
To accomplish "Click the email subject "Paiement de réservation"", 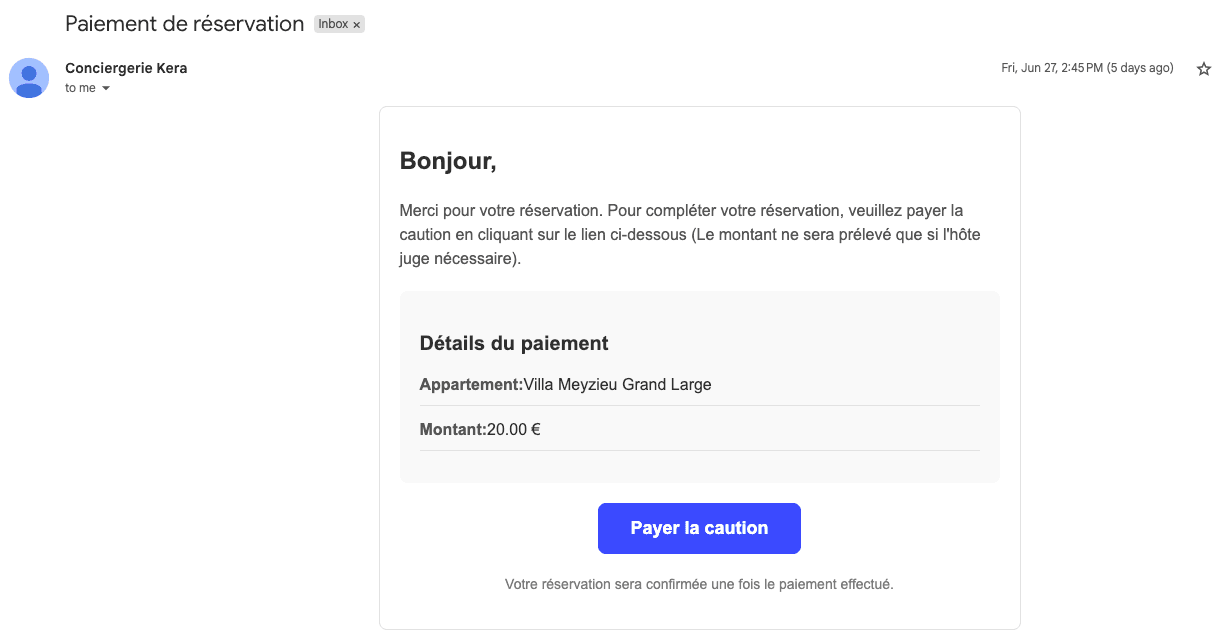I will click(x=184, y=24).
